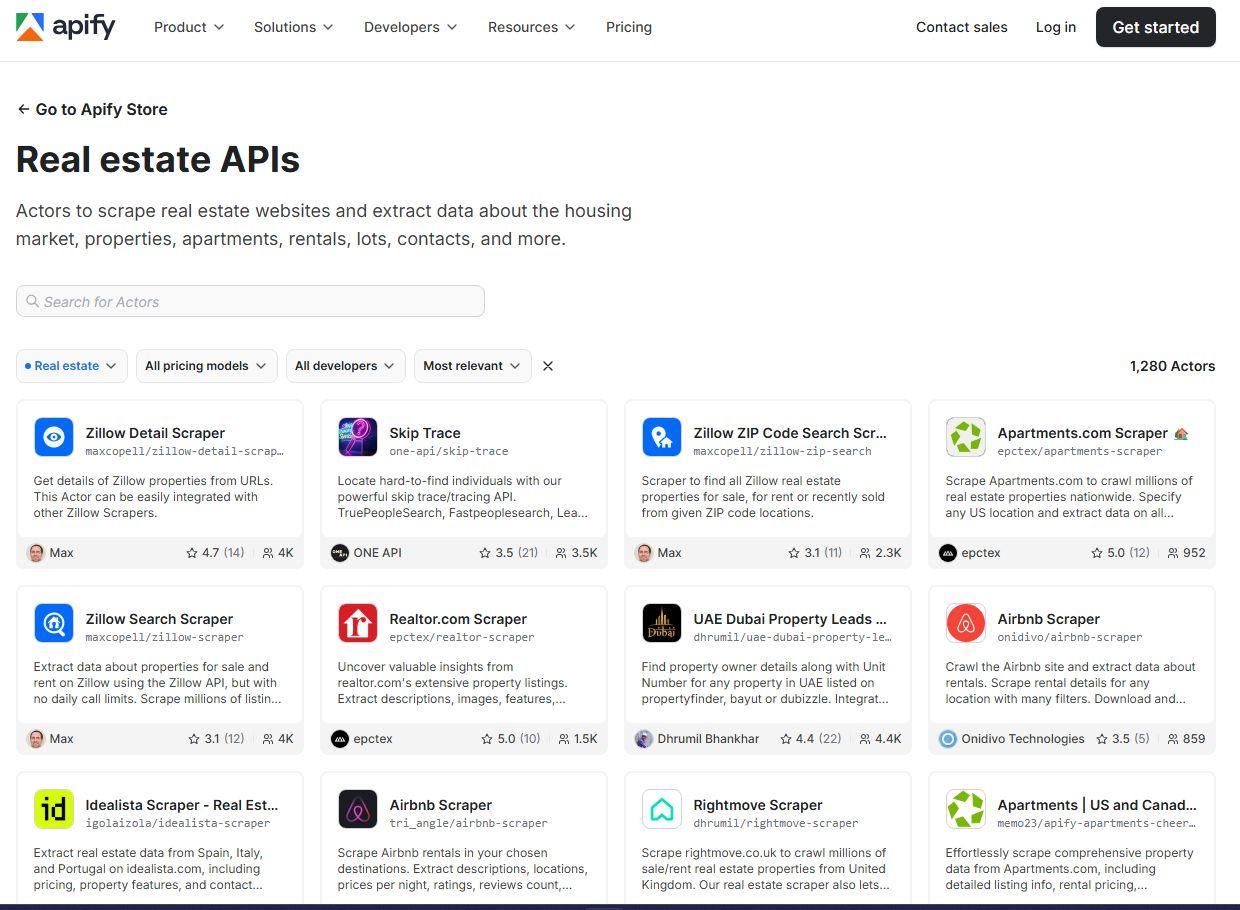This screenshot has width=1240, height=910.
Task: Open the Zillow Detail Scraper eye icon
Action: [x=54, y=437]
